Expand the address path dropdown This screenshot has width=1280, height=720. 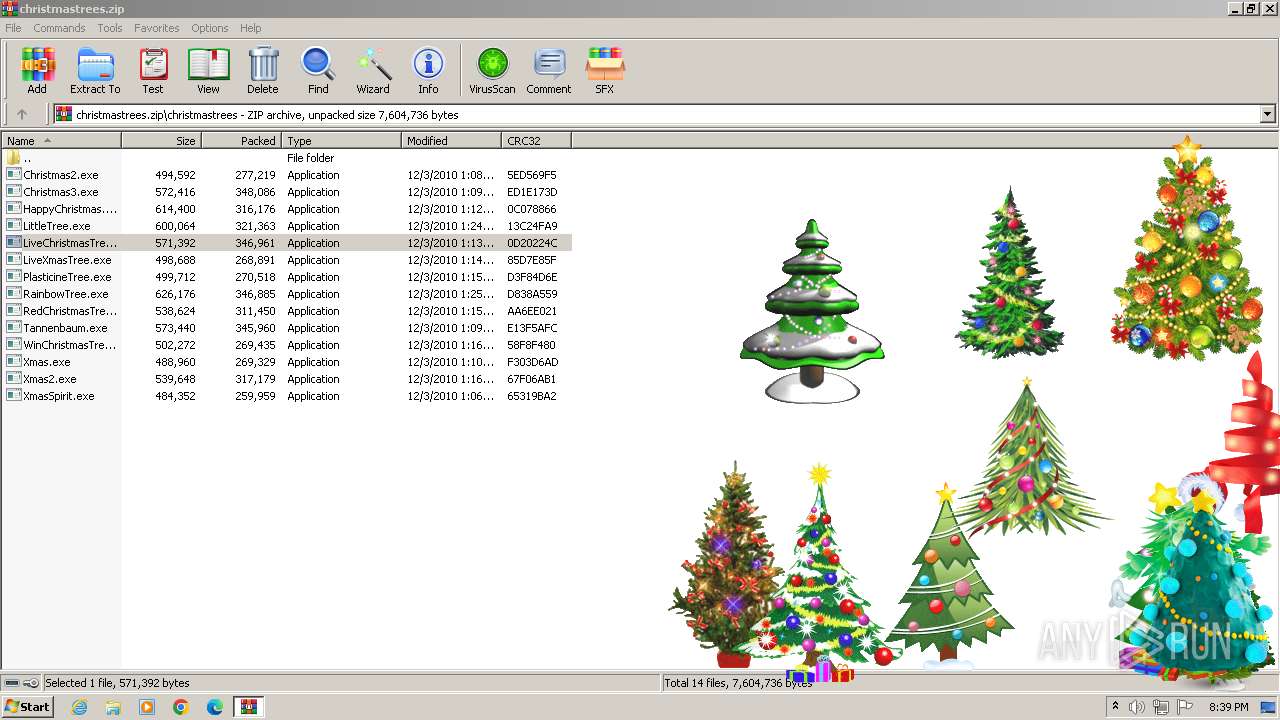1268,114
